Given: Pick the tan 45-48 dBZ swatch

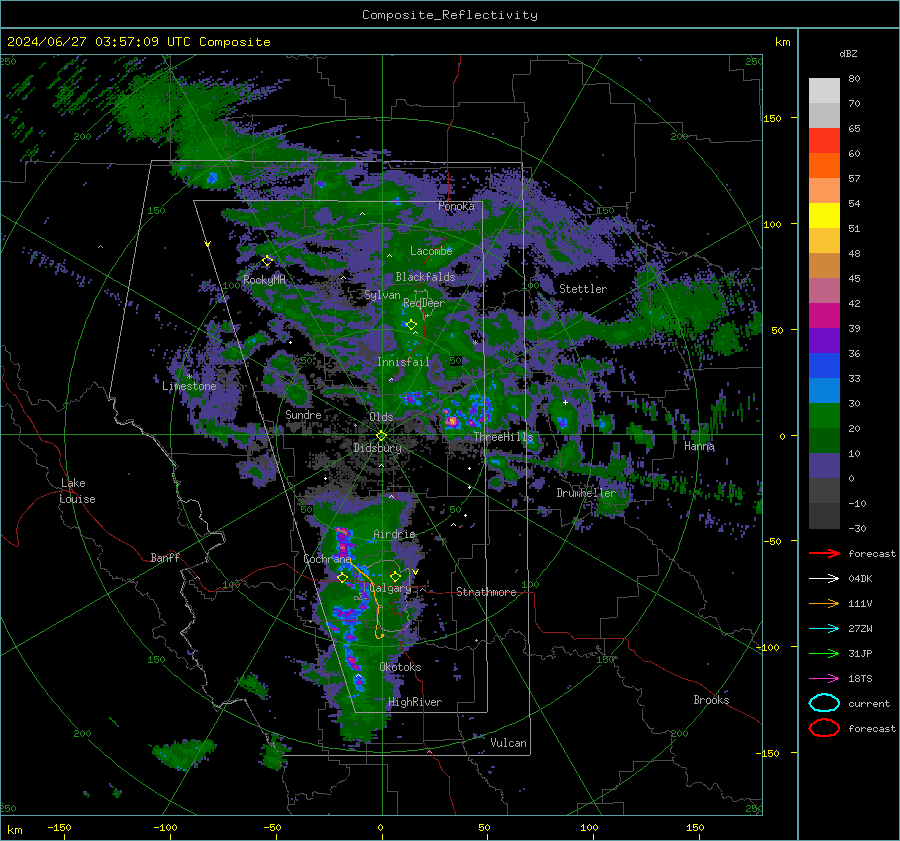Looking at the screenshot, I should [824, 266].
